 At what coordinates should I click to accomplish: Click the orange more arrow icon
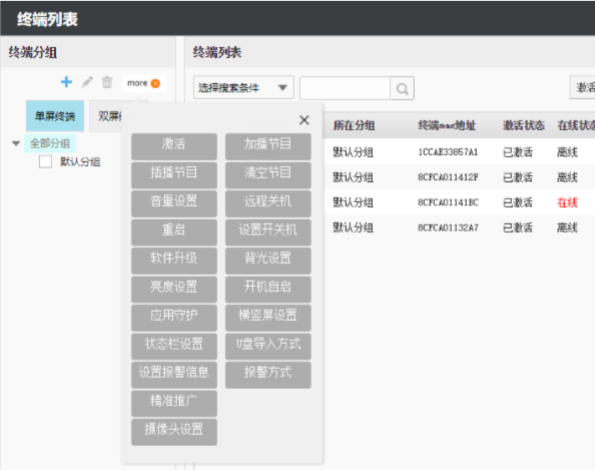click(156, 83)
